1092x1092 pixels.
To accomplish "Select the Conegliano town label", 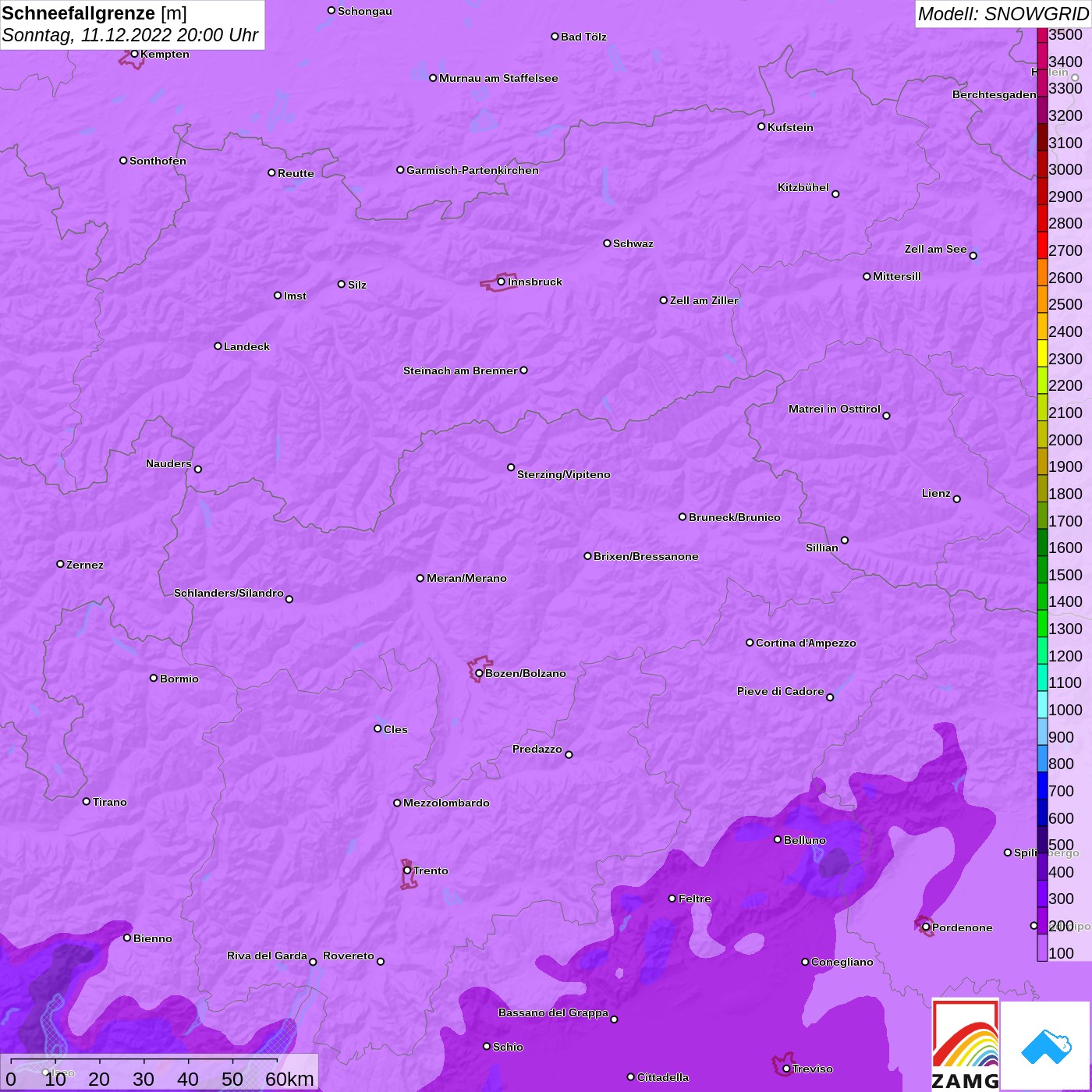I will [842, 962].
